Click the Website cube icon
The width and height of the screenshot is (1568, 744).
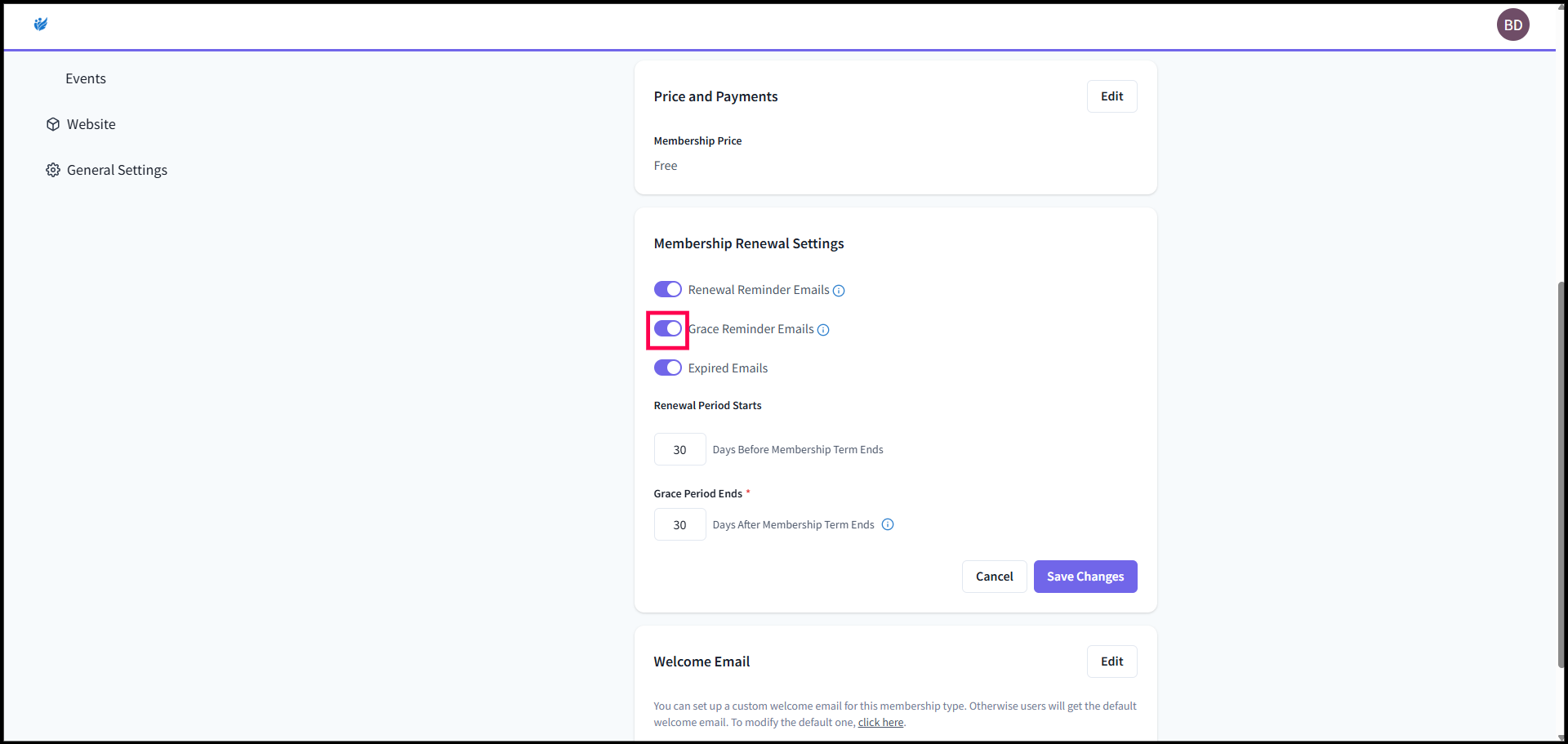pyautogui.click(x=53, y=124)
